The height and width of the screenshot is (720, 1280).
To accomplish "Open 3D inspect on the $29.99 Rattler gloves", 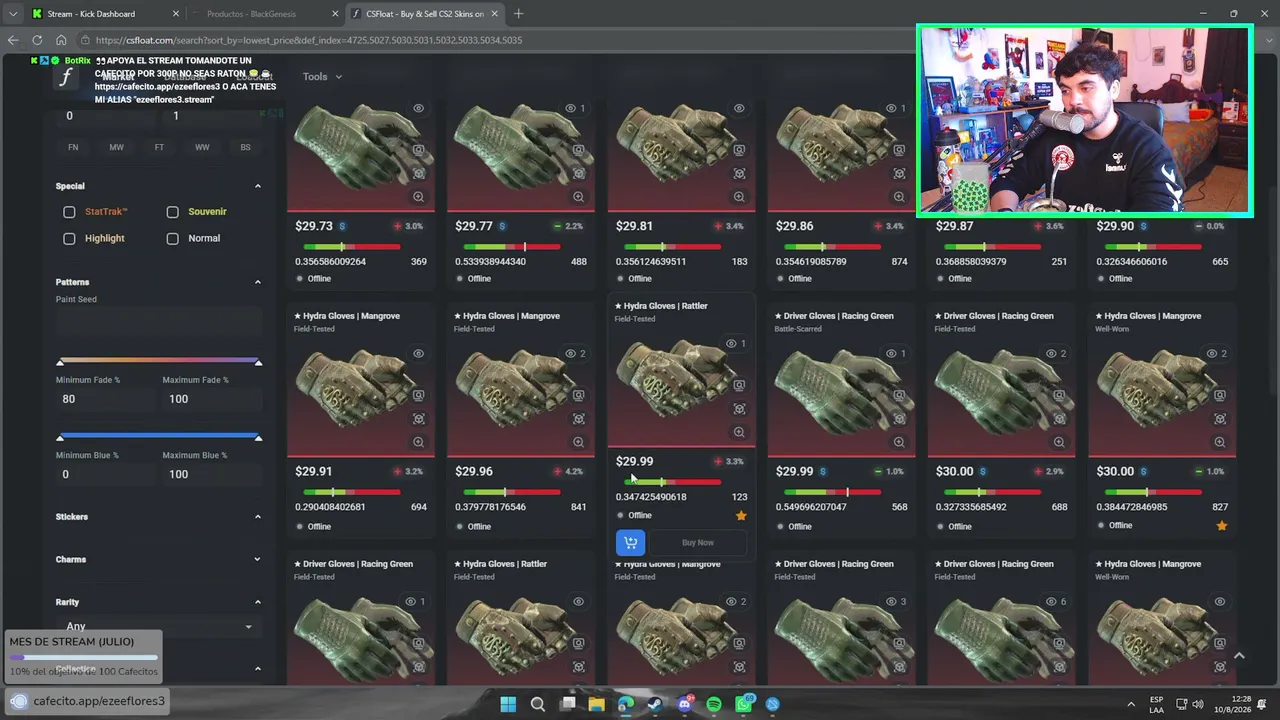I will click(x=739, y=409).
